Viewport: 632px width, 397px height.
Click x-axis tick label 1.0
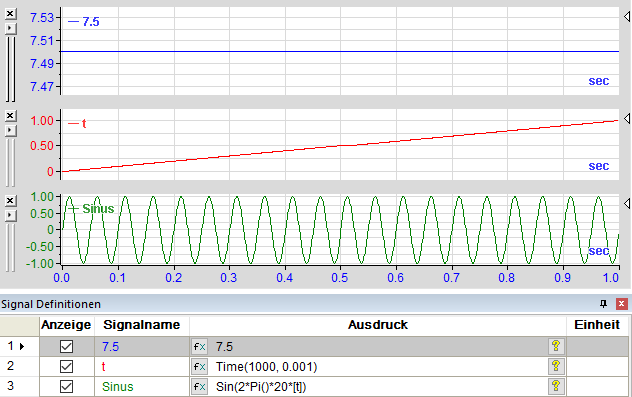[x=611, y=278]
